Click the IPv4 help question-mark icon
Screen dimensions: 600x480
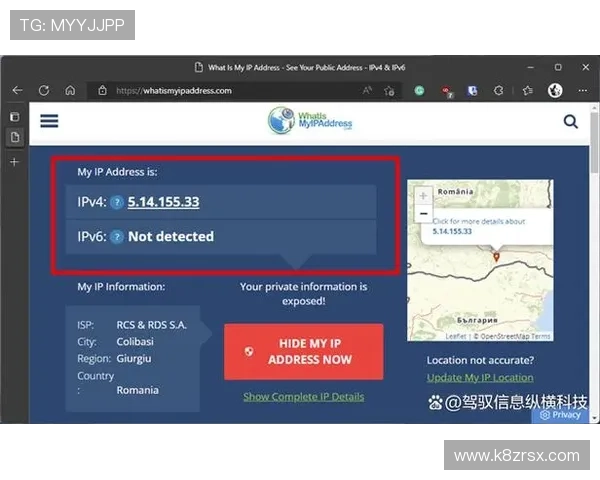[x=117, y=202]
